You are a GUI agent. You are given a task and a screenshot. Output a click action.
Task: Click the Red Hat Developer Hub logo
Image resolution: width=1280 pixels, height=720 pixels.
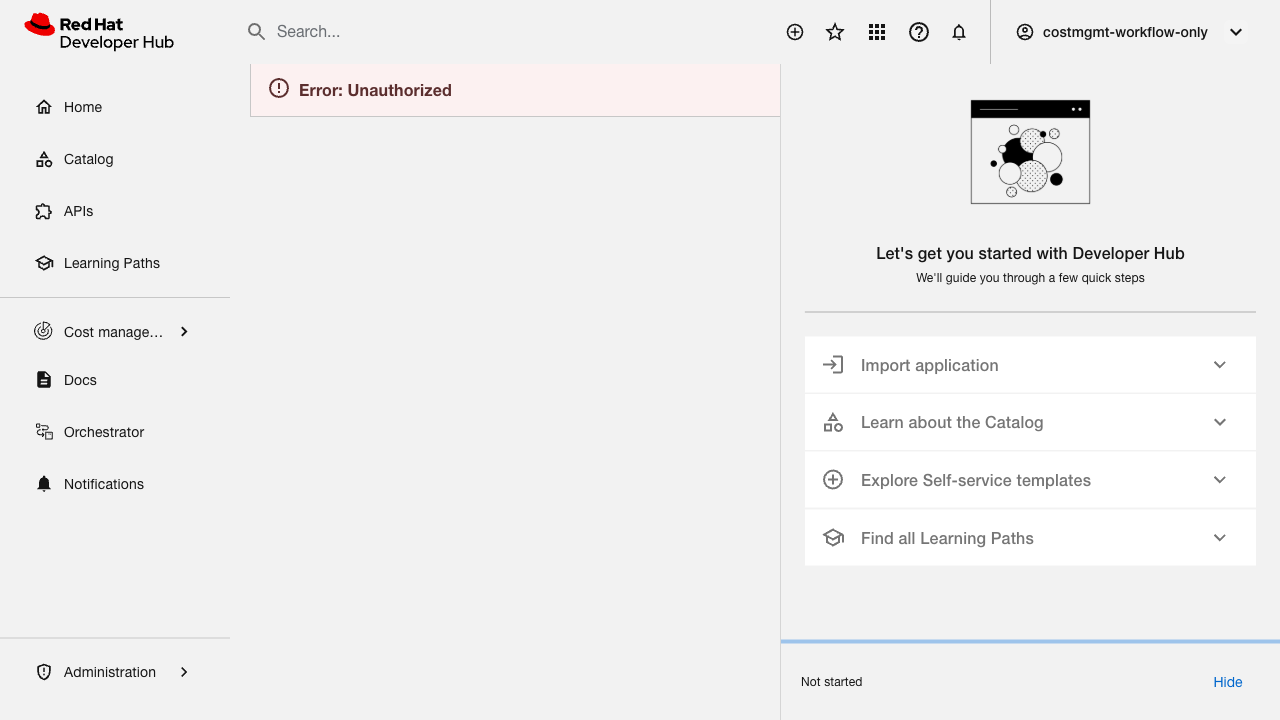click(99, 32)
